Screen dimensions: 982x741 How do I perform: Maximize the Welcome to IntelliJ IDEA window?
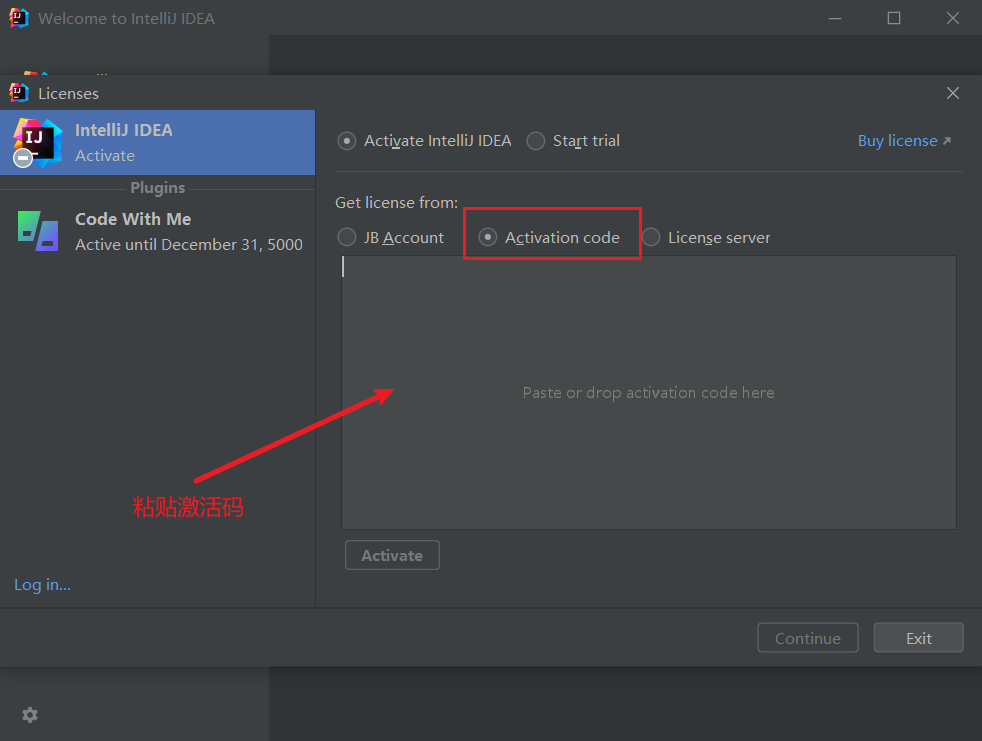tap(894, 18)
